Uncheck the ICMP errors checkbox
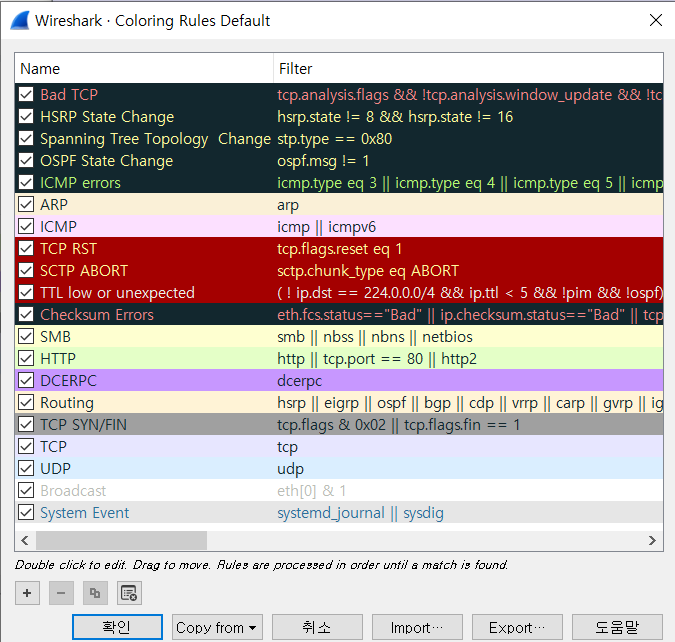This screenshot has width=675, height=642. pyautogui.click(x=26, y=182)
